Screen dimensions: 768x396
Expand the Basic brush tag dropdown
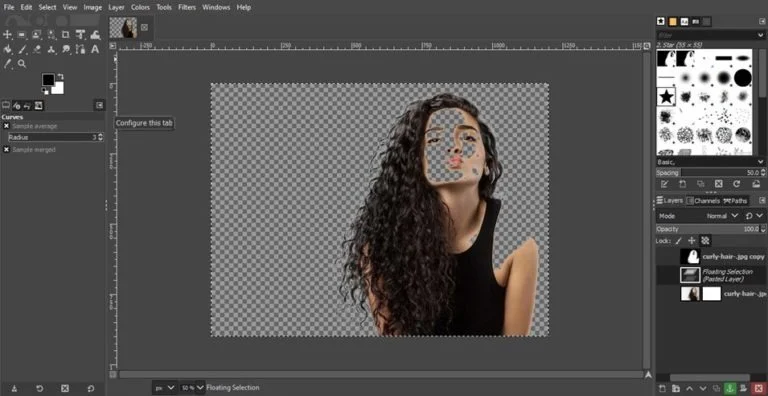pos(760,162)
